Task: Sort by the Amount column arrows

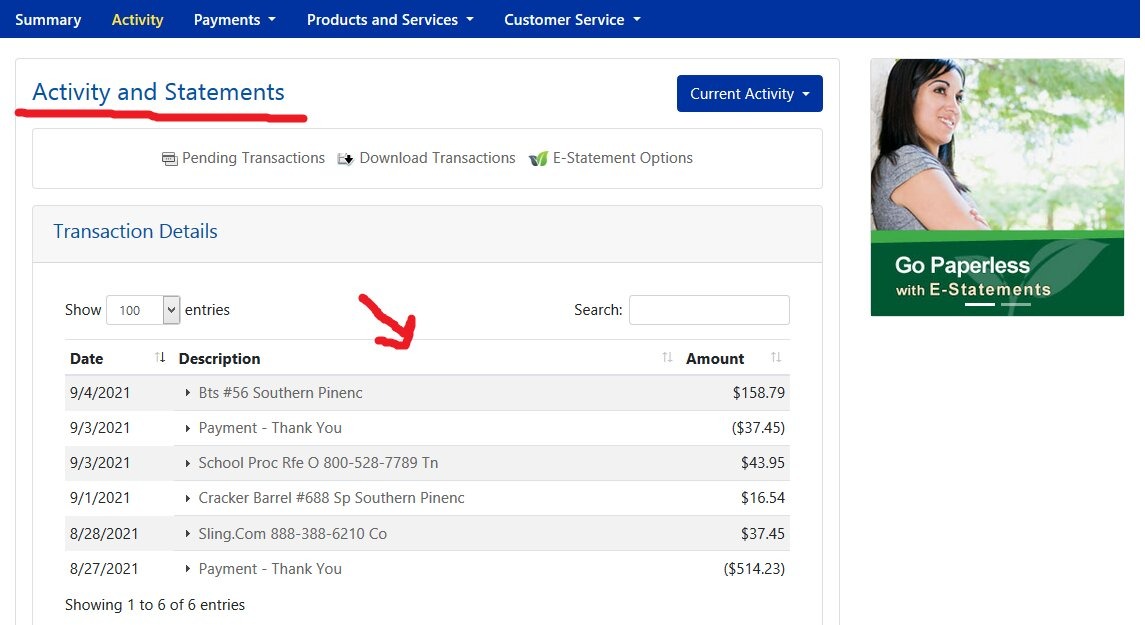Action: pyautogui.click(x=776, y=357)
